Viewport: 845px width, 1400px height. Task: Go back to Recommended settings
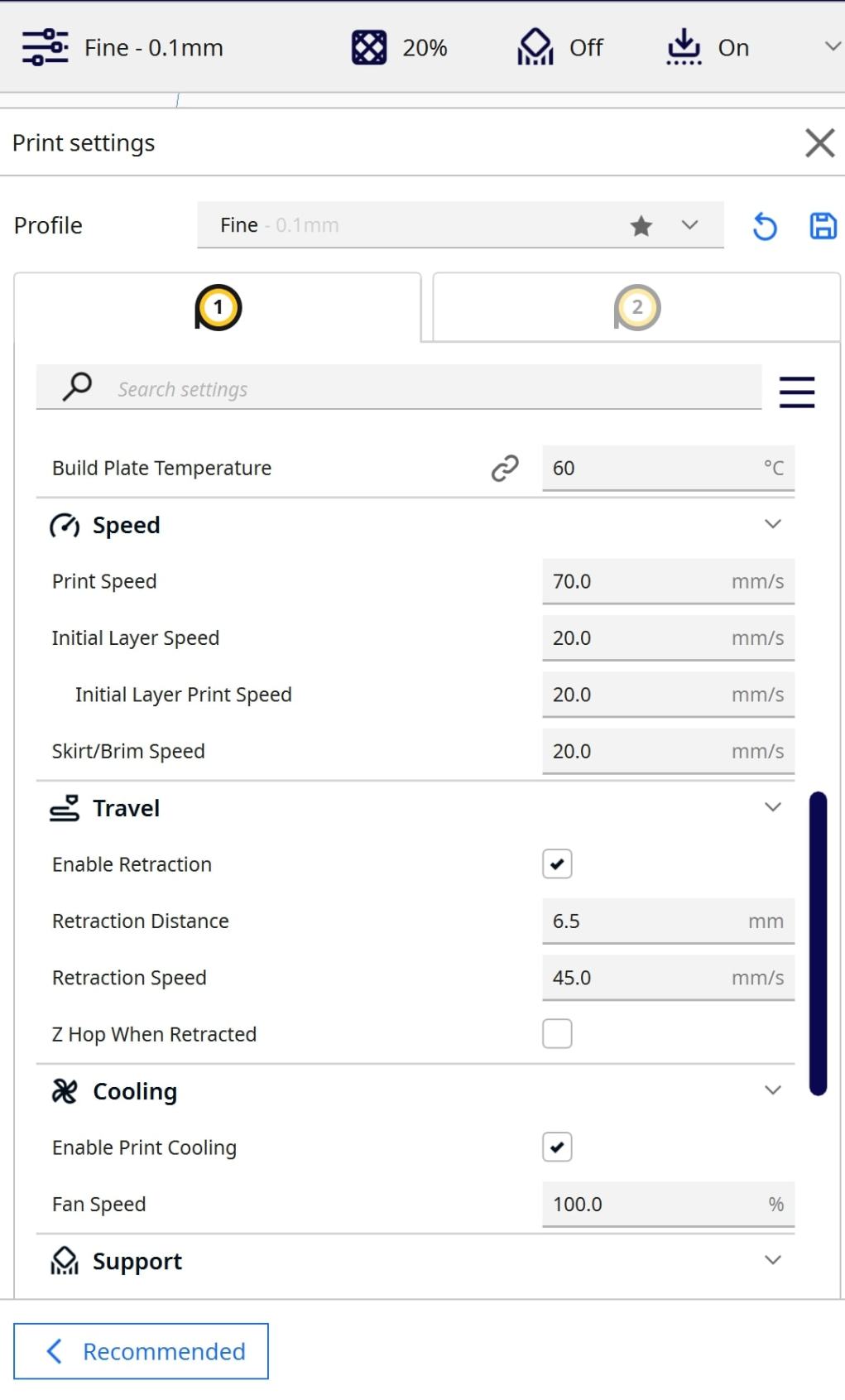click(141, 1351)
